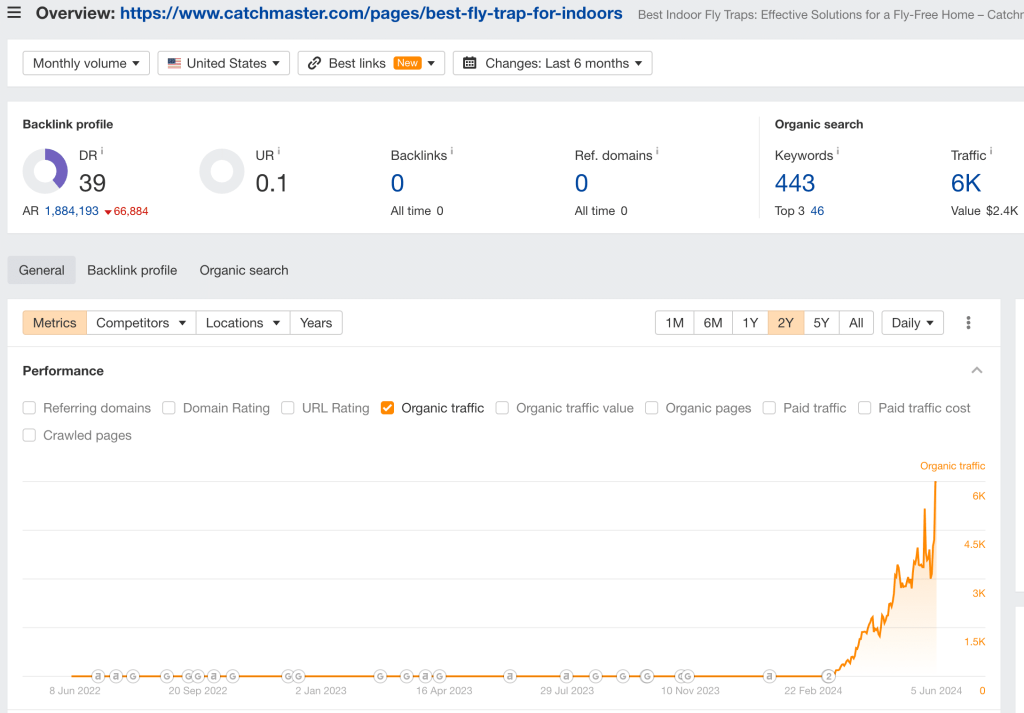Viewport: 1024px width, 713px height.
Task: Set chart range to 6M
Action: coord(712,323)
